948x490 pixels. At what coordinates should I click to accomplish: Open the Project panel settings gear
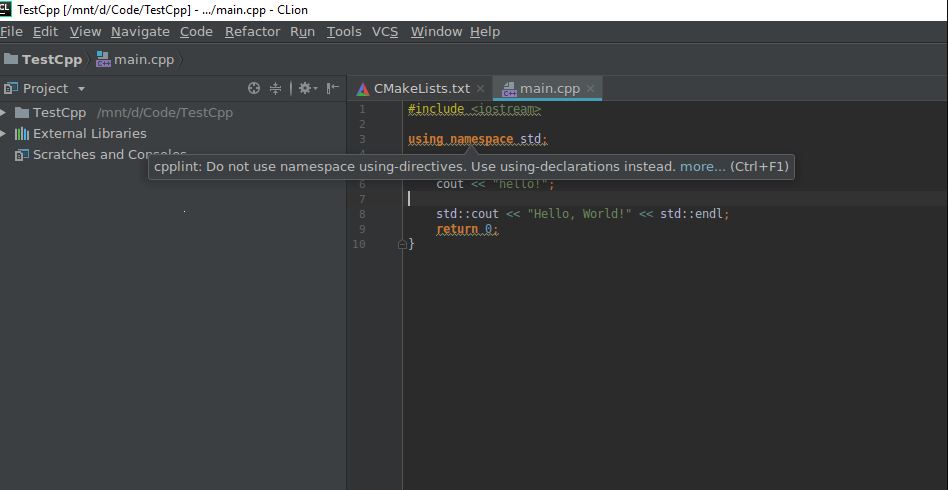[307, 88]
